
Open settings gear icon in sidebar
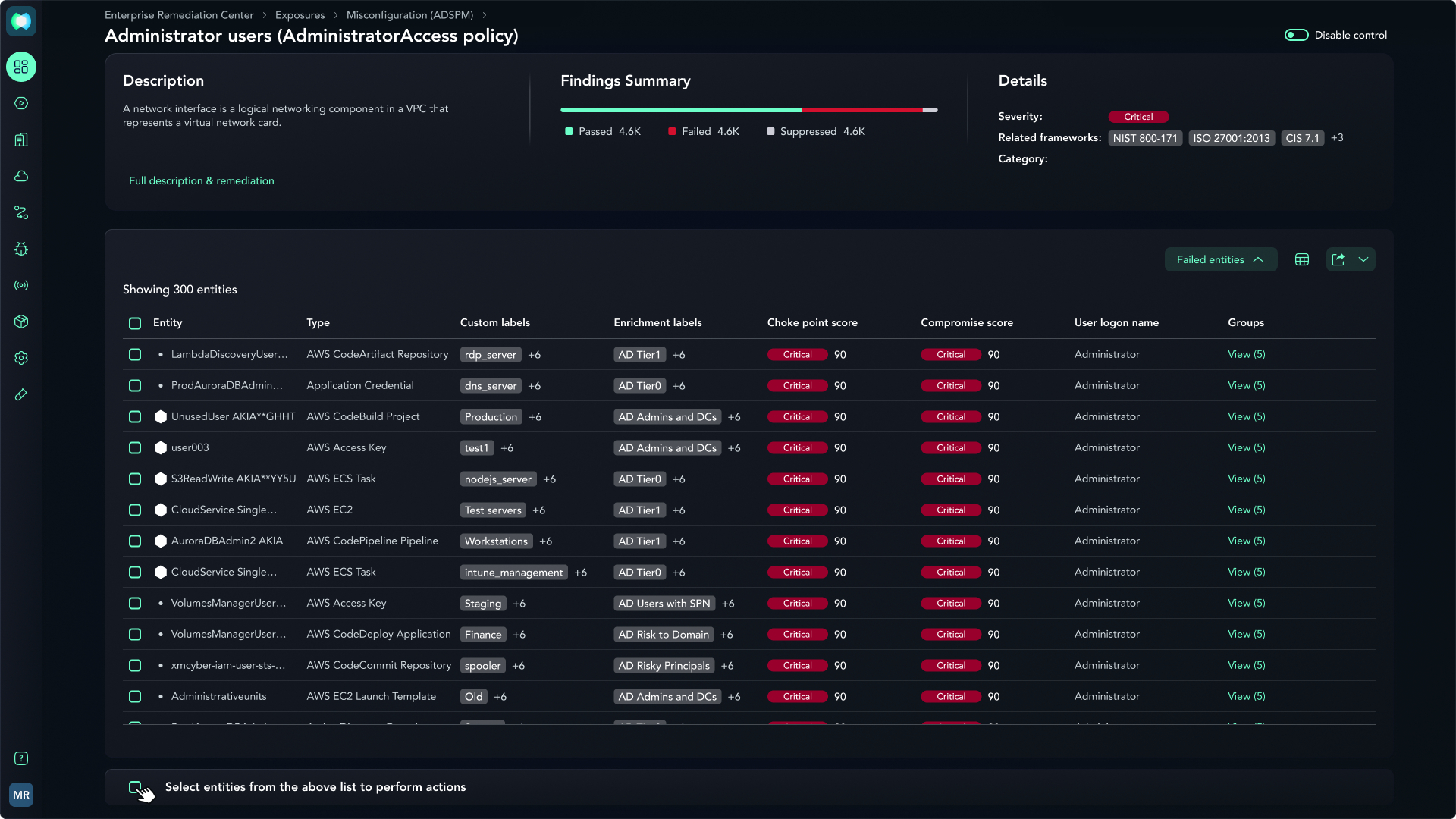coord(21,358)
